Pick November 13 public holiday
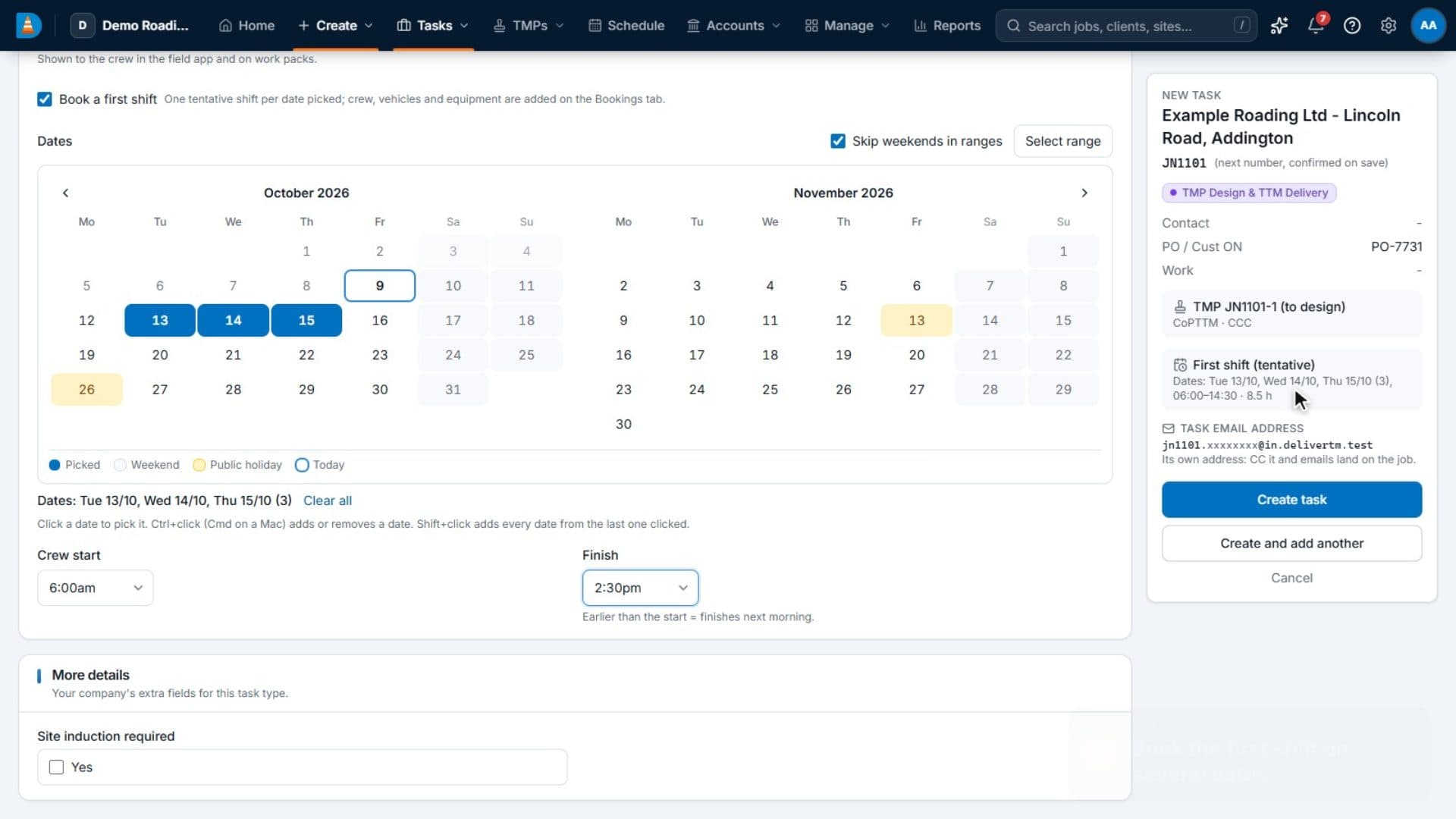This screenshot has height=819, width=1456. pos(916,320)
